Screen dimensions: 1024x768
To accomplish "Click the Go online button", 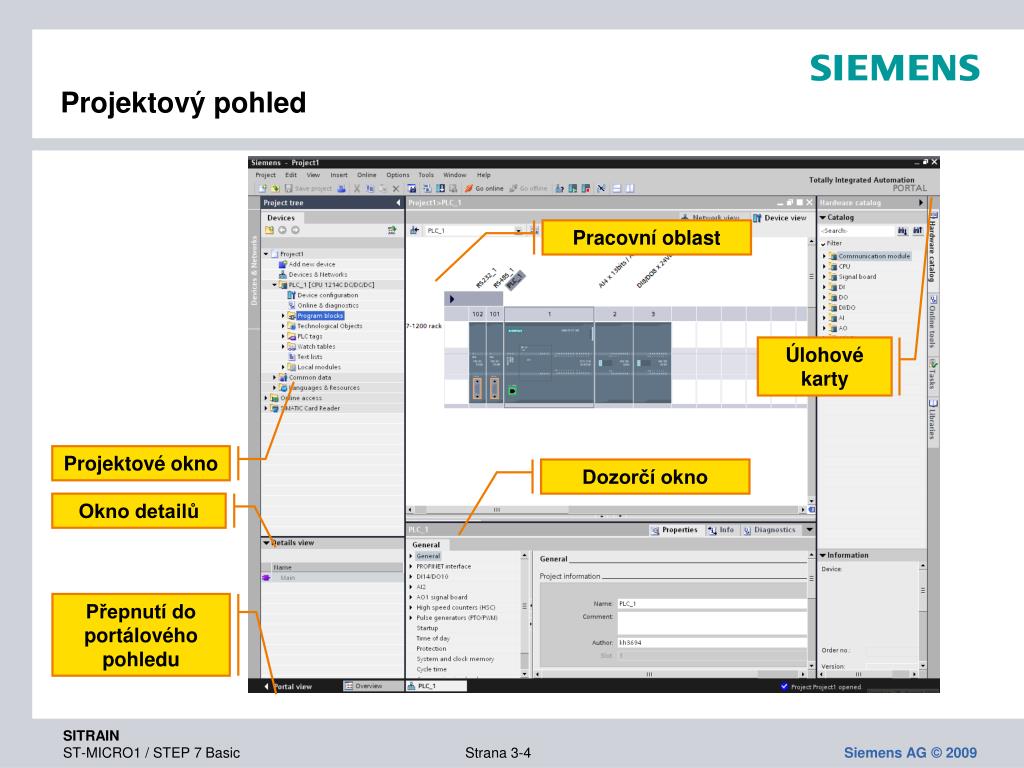I will (x=484, y=188).
